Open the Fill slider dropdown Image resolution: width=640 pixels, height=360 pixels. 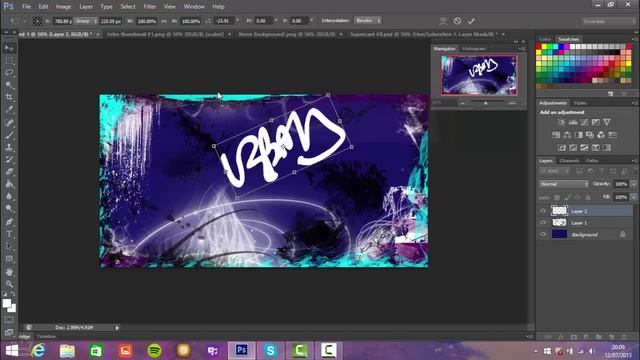tap(633, 197)
